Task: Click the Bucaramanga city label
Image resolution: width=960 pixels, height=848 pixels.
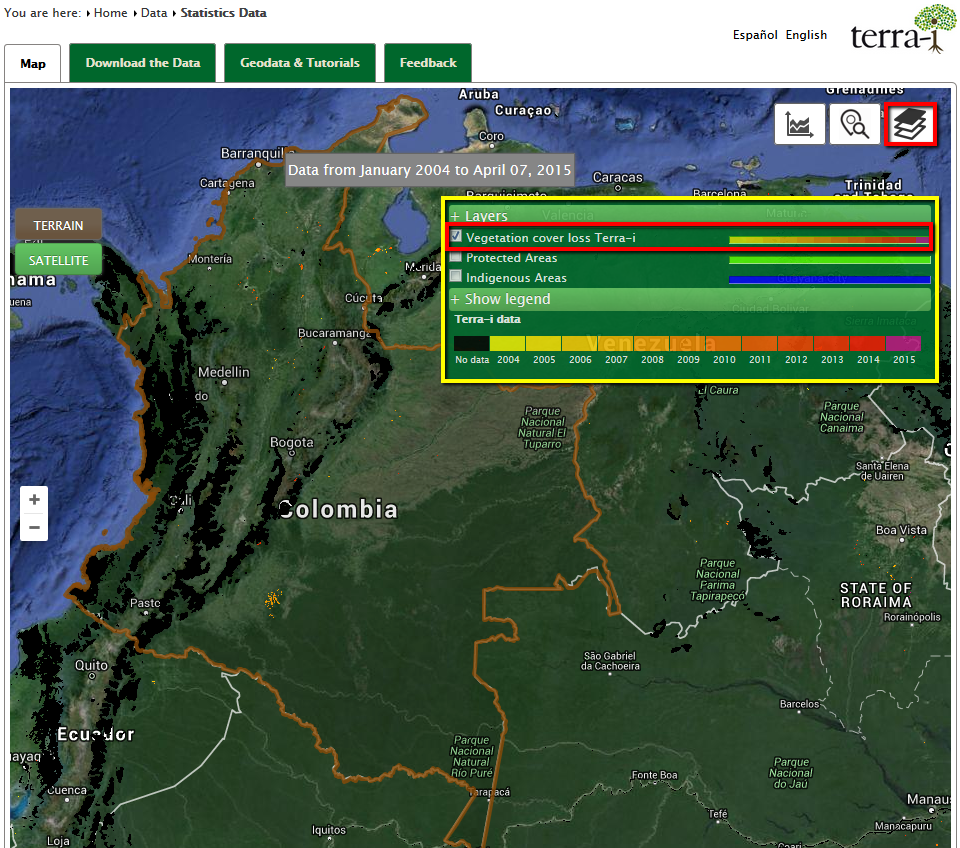Action: tap(334, 333)
